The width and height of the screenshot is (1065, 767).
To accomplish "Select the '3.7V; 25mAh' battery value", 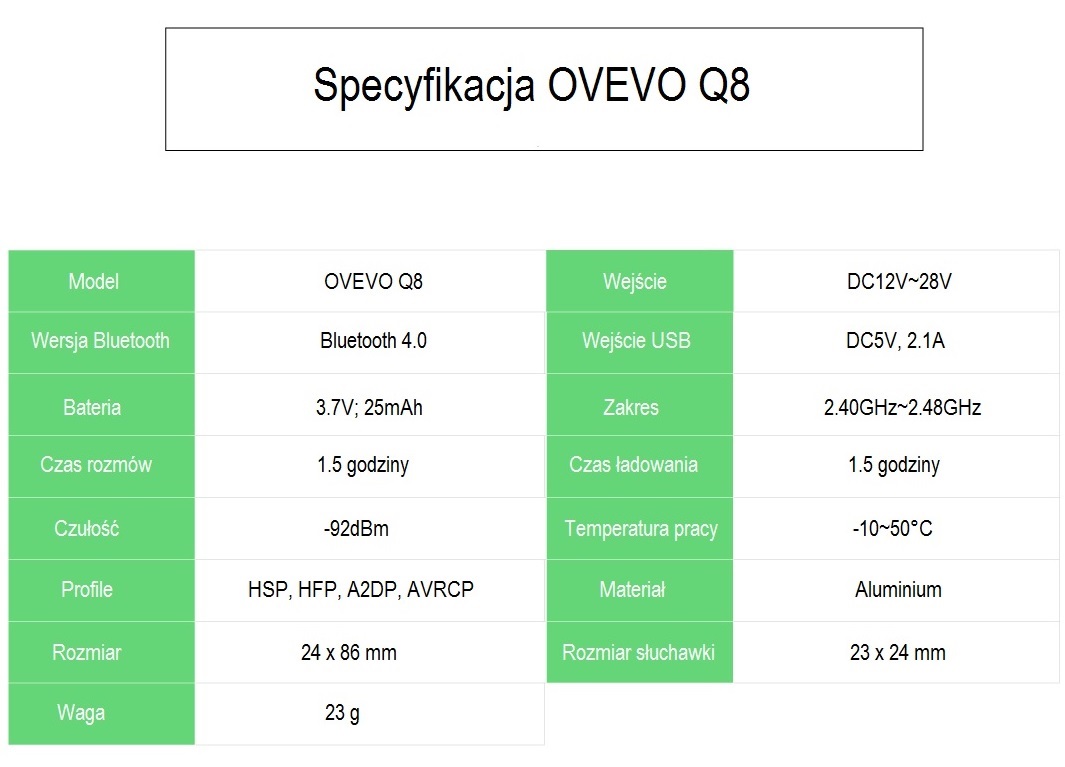I will click(369, 407).
